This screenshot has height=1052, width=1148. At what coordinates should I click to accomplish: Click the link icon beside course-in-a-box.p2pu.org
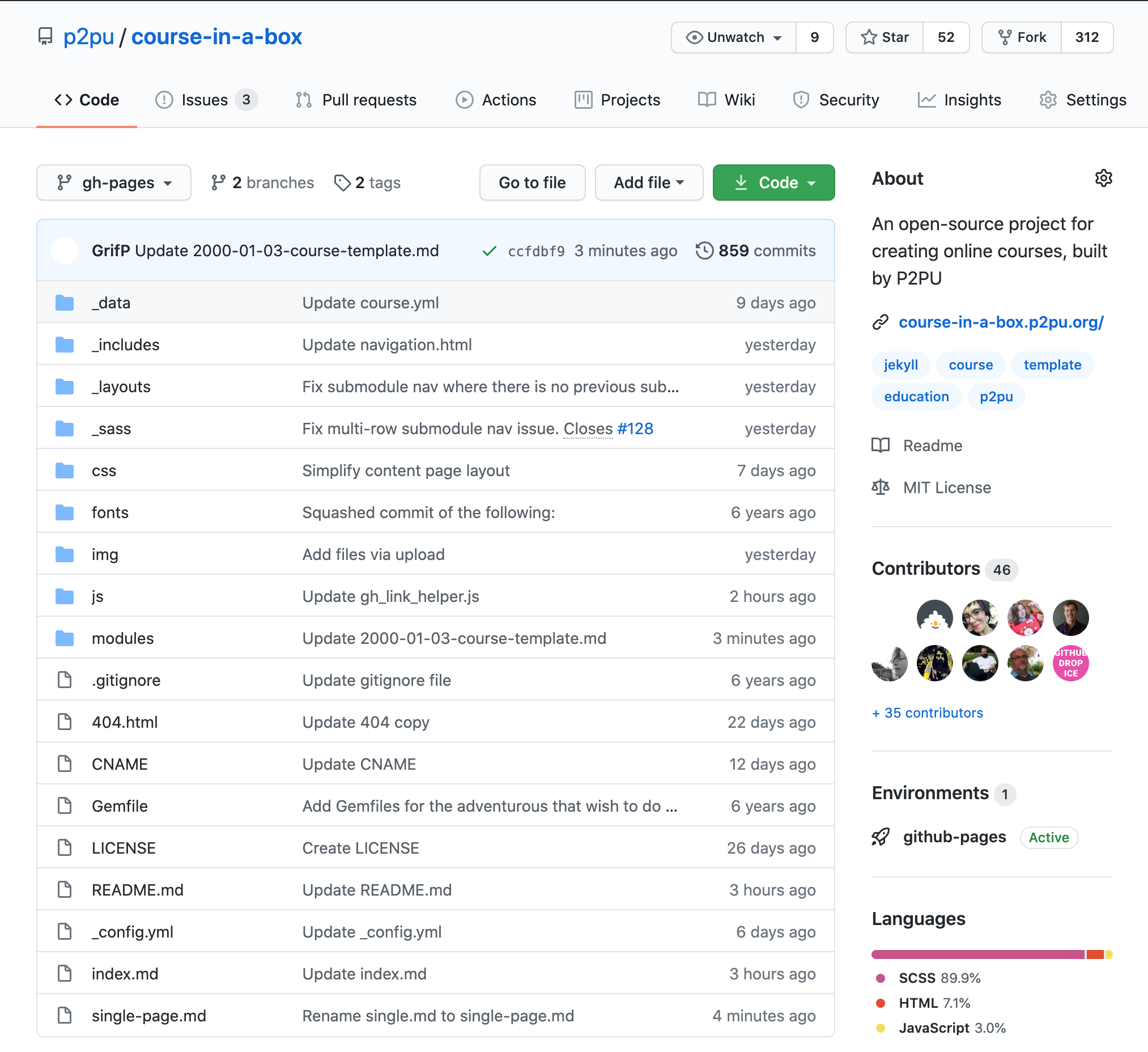coord(881,321)
